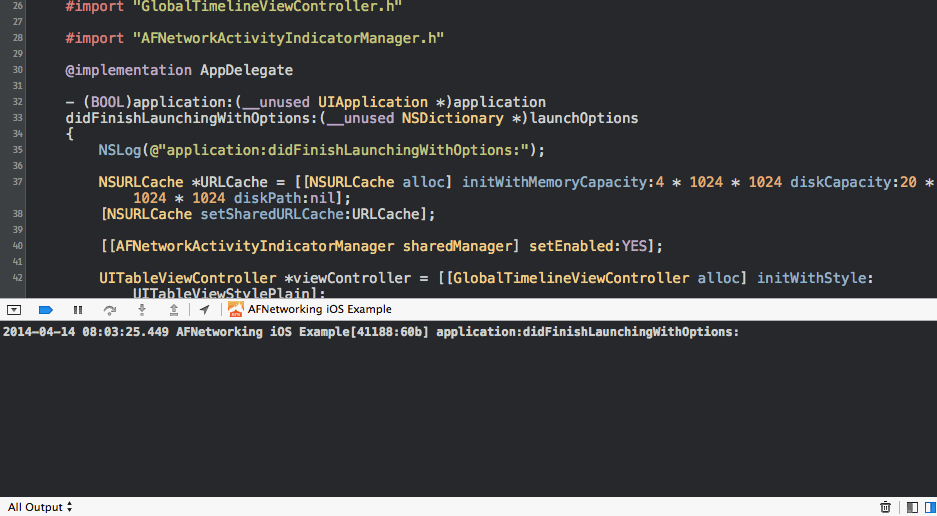This screenshot has height=516, width=937.
Task: Click the Step Out debug icon
Action: click(173, 310)
